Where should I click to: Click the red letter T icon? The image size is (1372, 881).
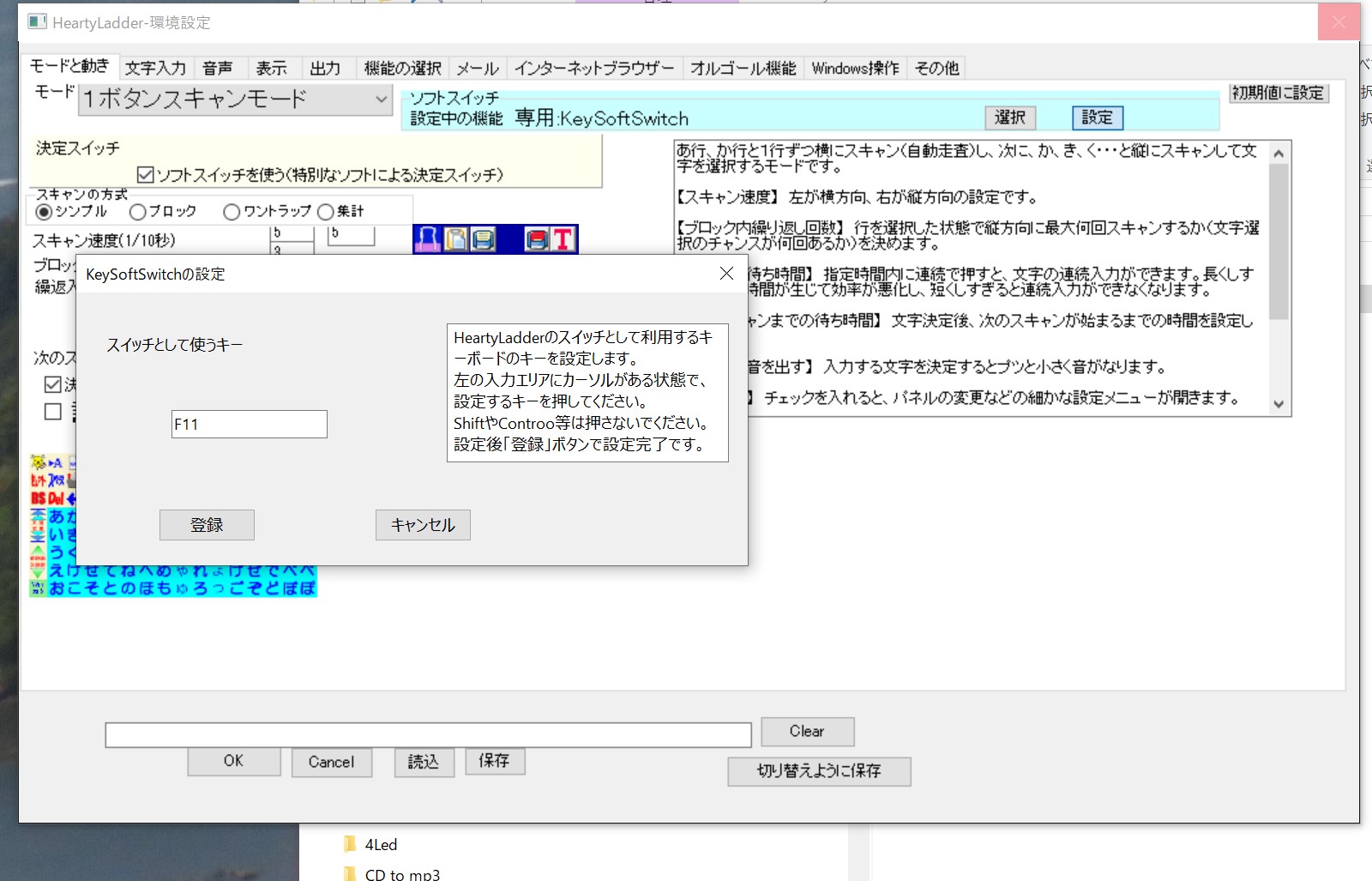point(563,239)
